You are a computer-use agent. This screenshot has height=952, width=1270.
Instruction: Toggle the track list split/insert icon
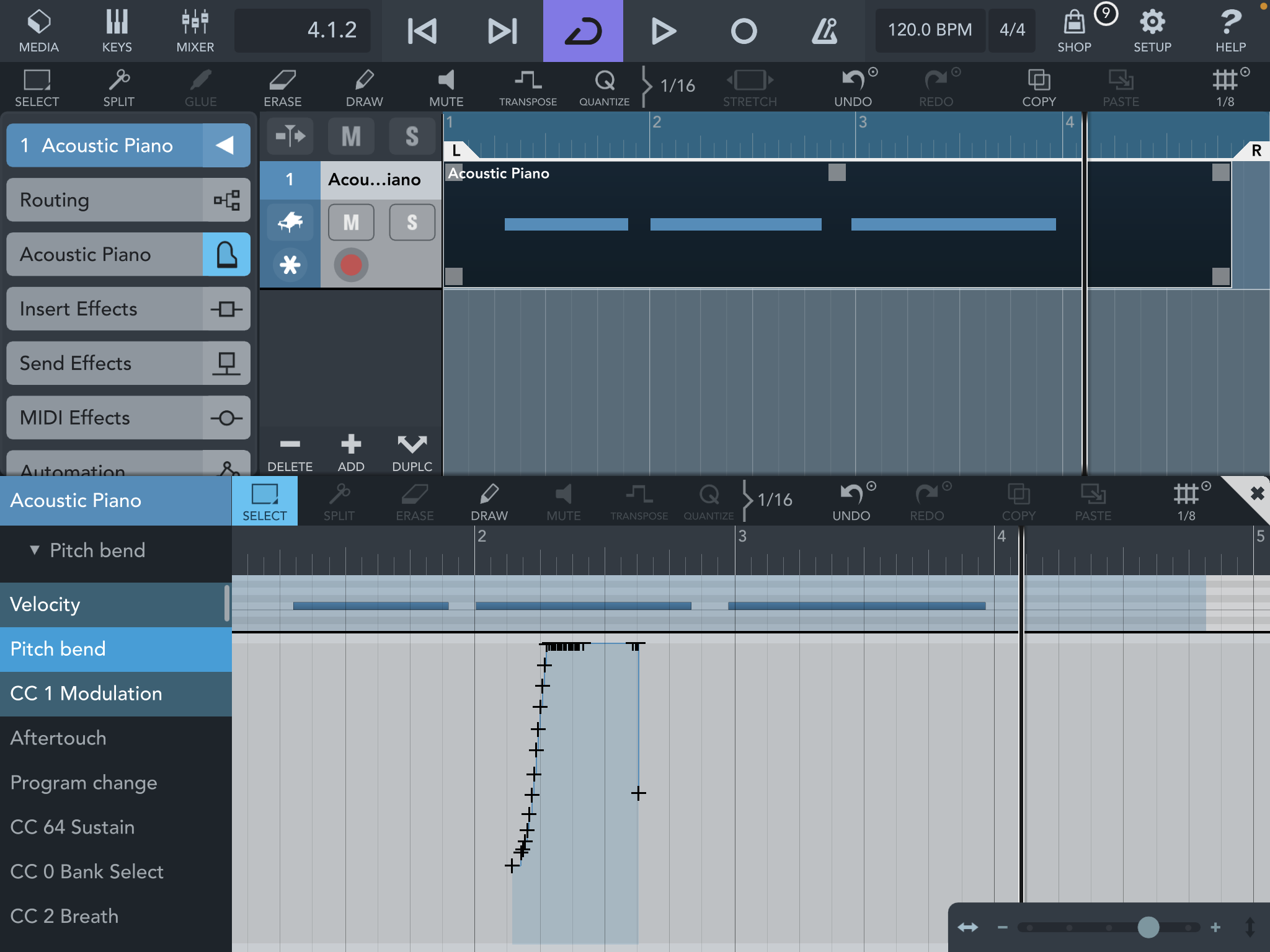pyautogui.click(x=290, y=136)
